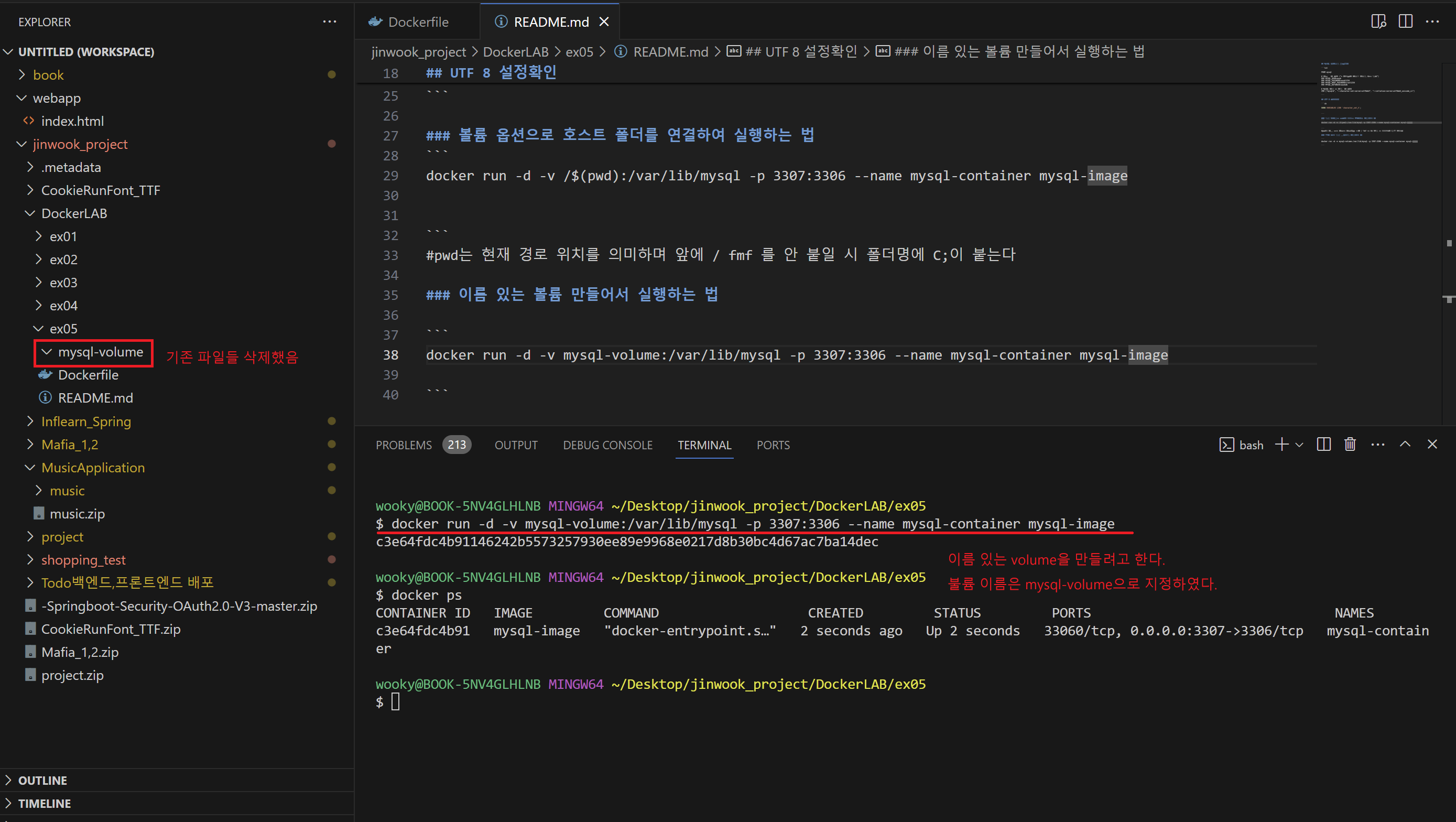Expand the OUTLINE section
This screenshot has width=1456, height=822.
click(x=42, y=780)
